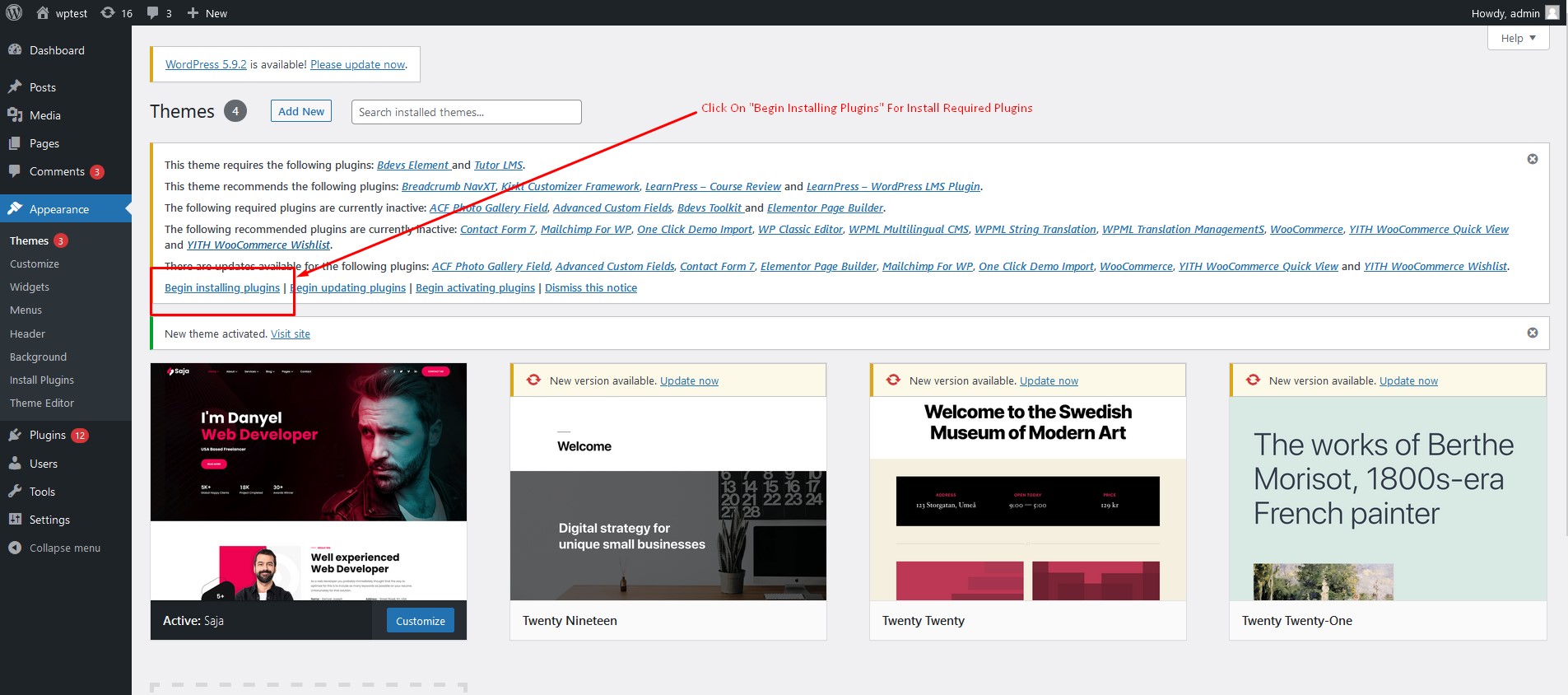Open the WP Classic Editor link

800,229
